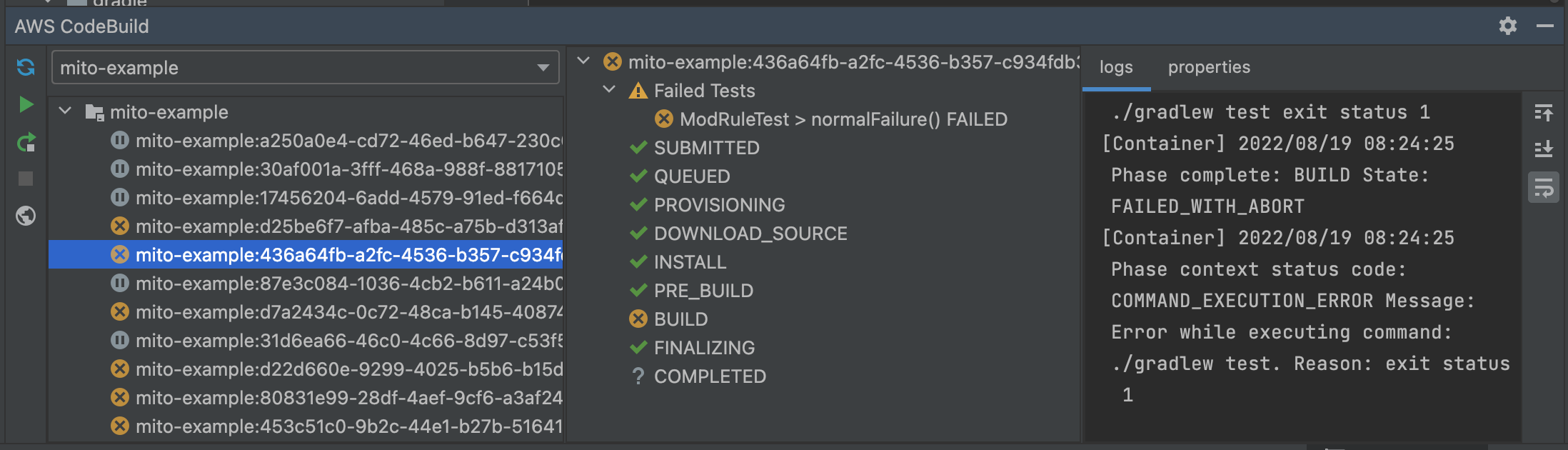Switch to the logs tab
The width and height of the screenshot is (1568, 450).
1116,67
